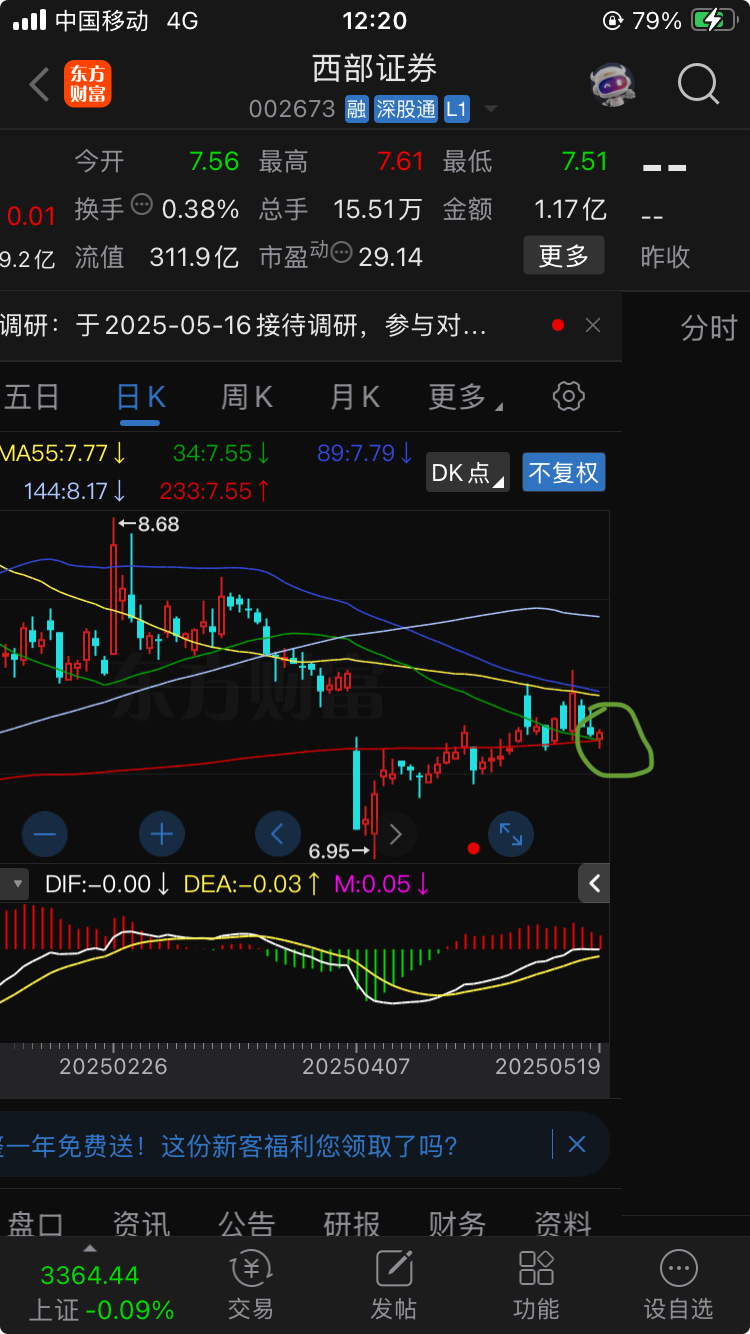The image size is (750, 1334).
Task: Tap the 西部证券 stock title
Action: coord(374,68)
